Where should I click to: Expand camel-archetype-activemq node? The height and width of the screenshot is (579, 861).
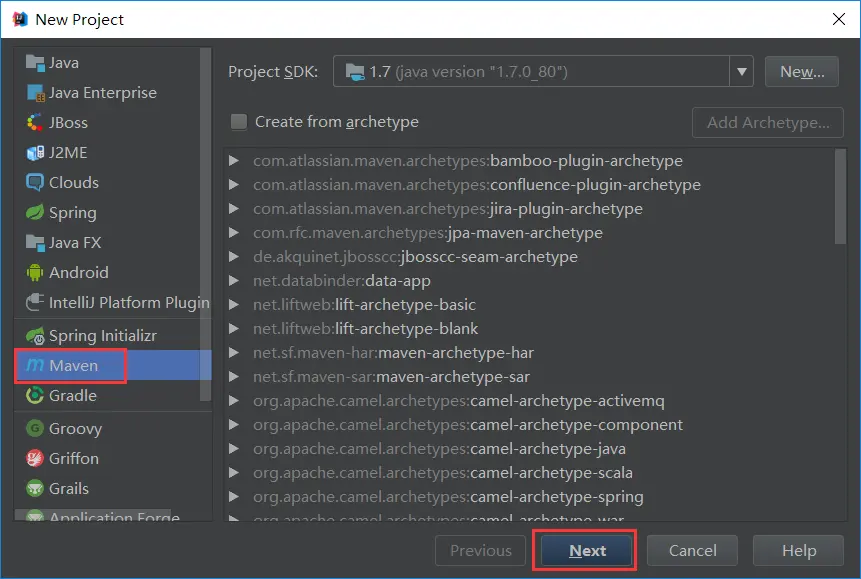tap(234, 400)
